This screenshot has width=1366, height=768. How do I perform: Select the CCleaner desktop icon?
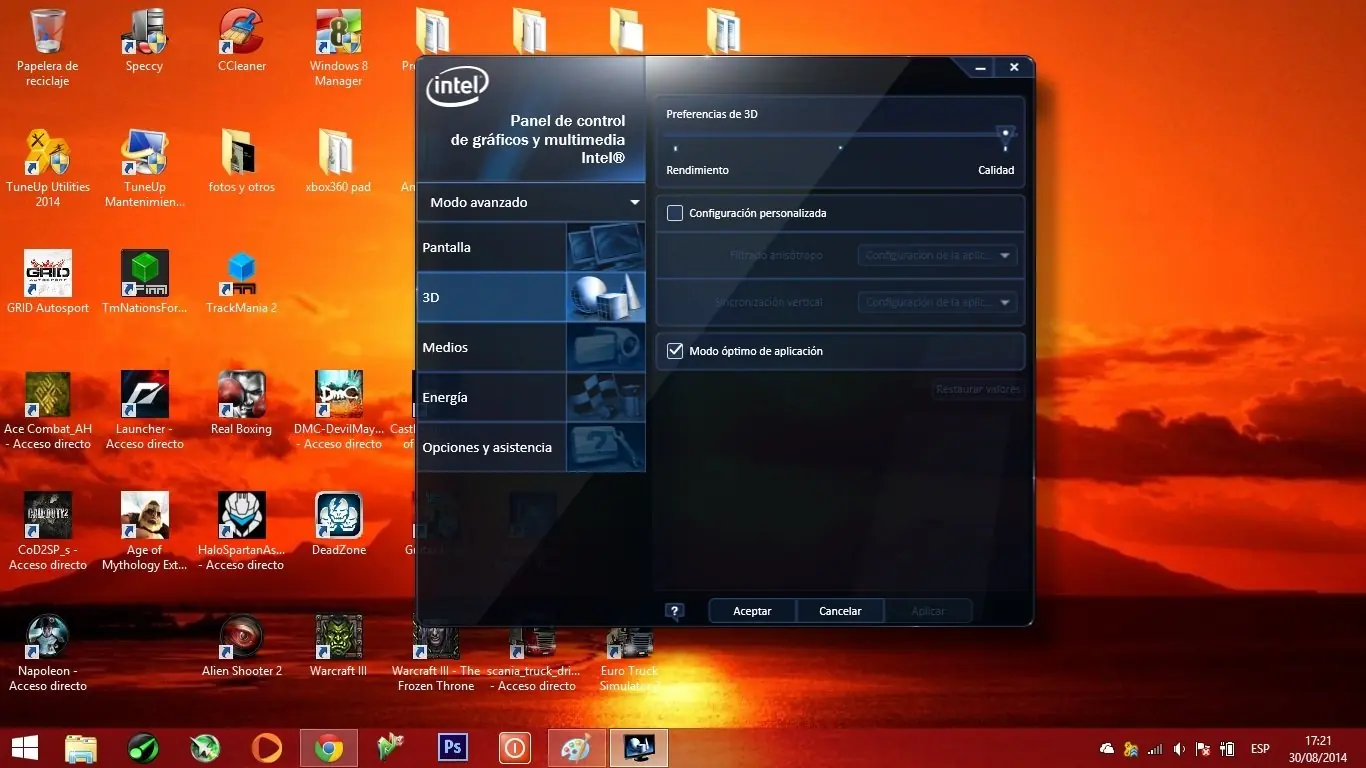[x=242, y=41]
